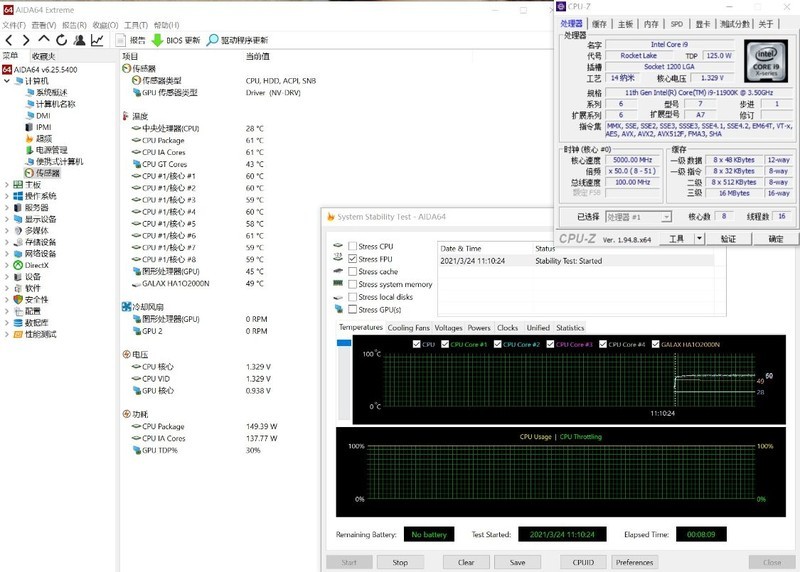This screenshot has width=800, height=572.
Task: Open the report icon in AIDA64 toolbar
Action: pos(120,40)
